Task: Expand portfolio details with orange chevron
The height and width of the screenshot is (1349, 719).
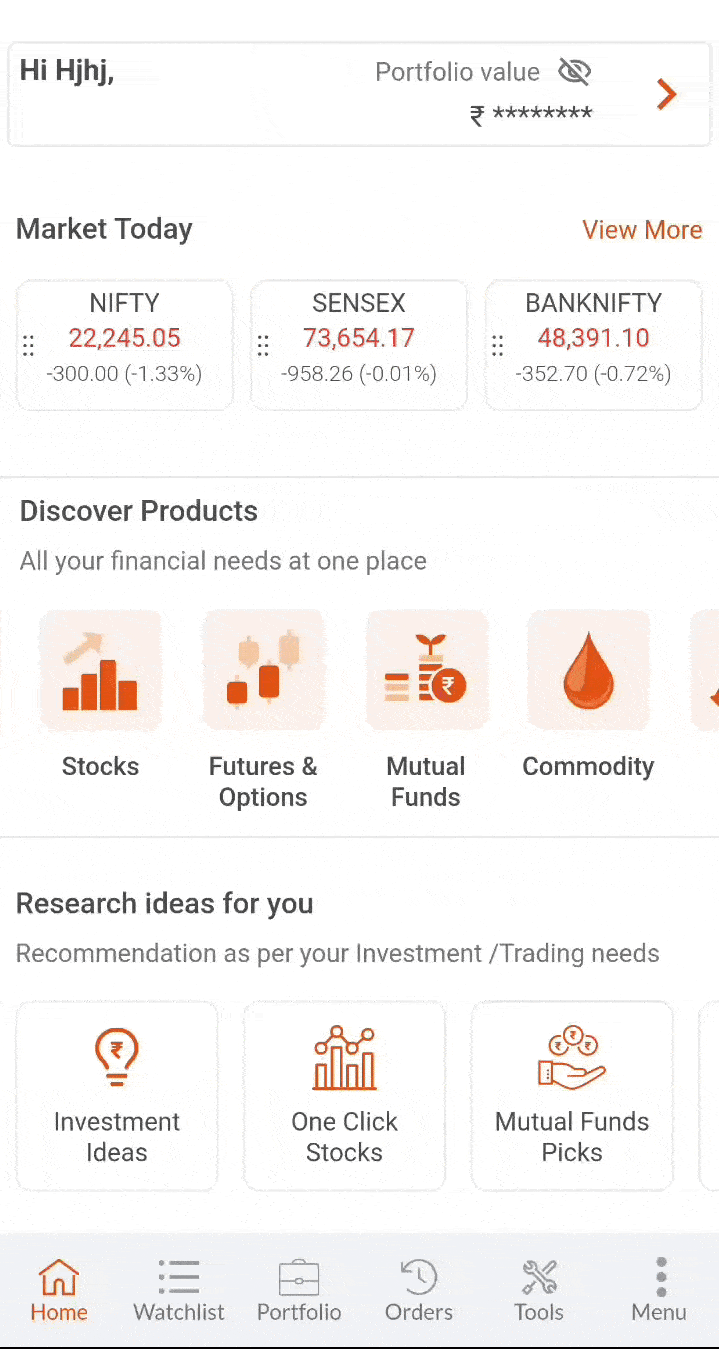Action: 666,94
